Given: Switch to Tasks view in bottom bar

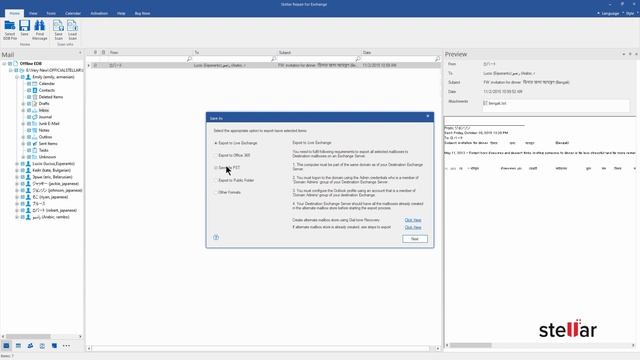Looking at the screenshot, I should coord(42,346).
